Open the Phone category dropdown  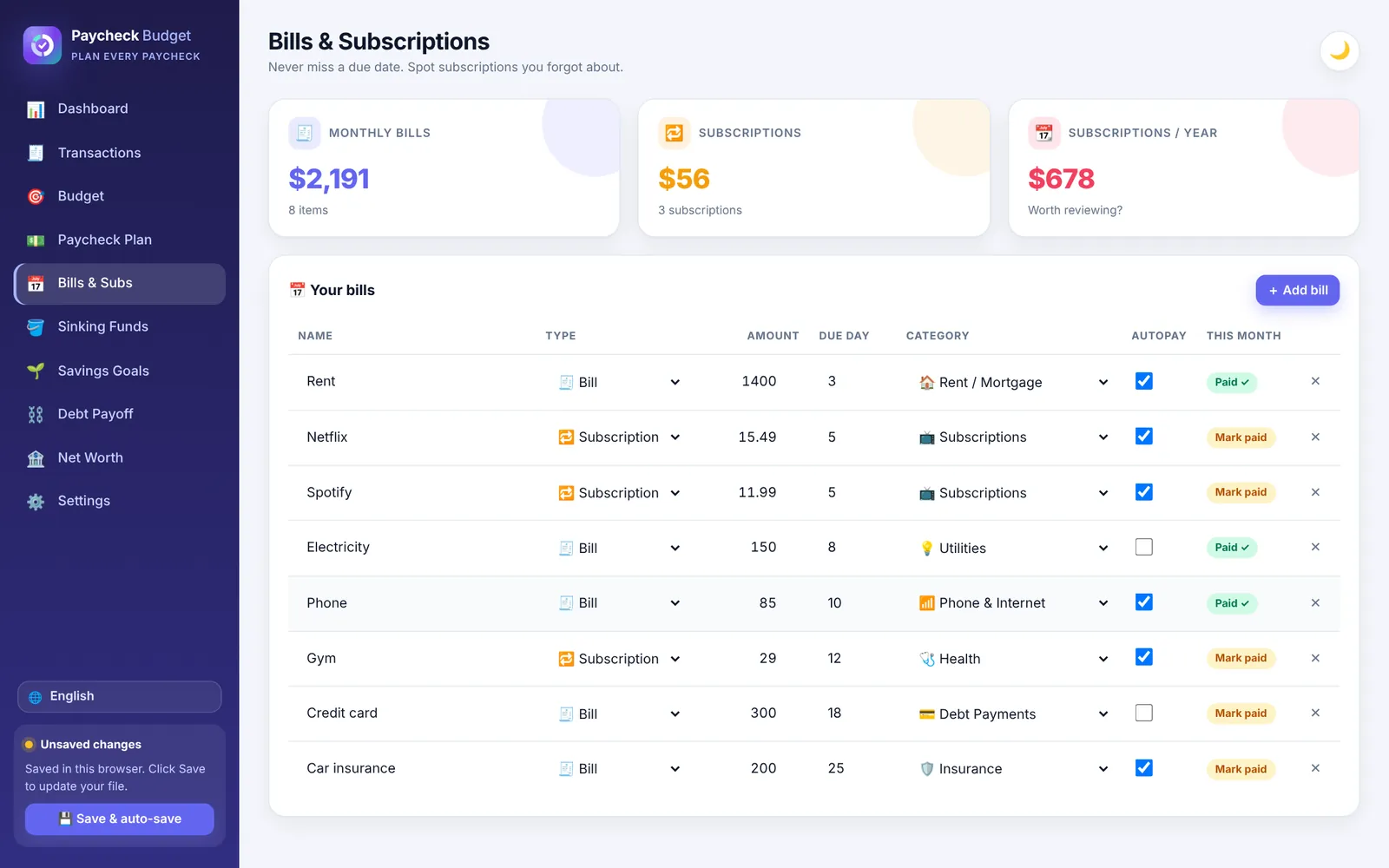pyautogui.click(x=1014, y=603)
